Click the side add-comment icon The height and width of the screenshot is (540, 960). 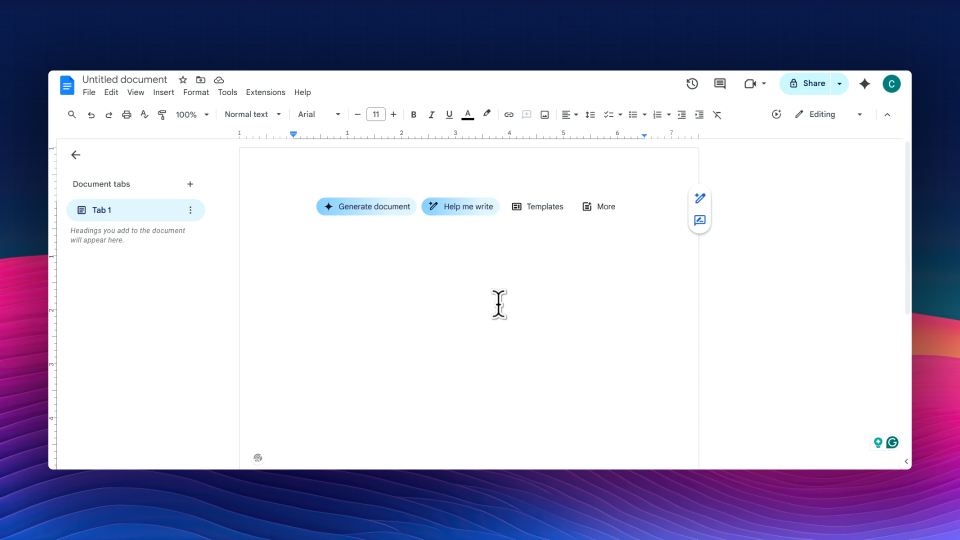[700, 220]
